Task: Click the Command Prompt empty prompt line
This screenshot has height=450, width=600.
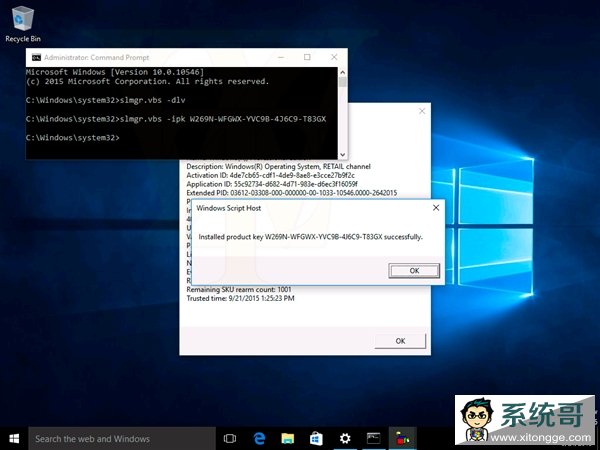Action: click(73, 138)
